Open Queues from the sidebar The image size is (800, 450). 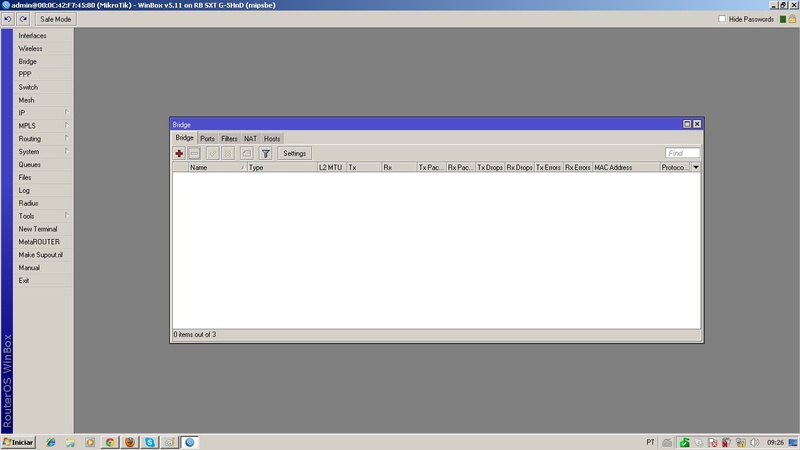[43, 164]
